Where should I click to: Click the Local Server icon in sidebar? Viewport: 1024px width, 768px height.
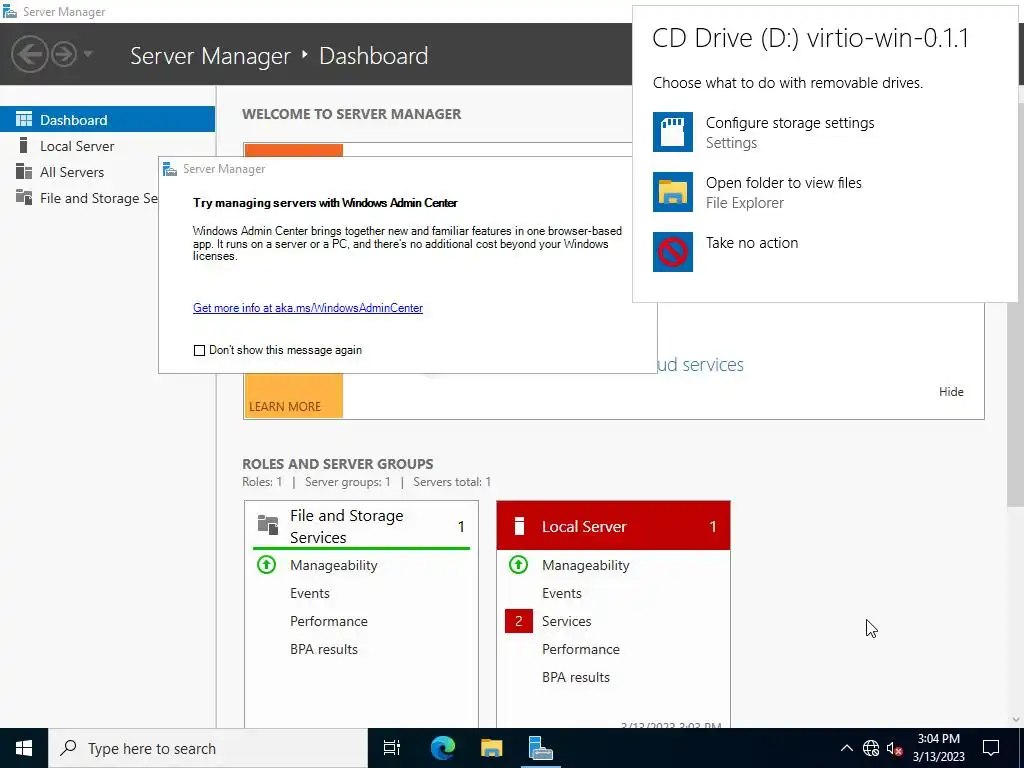pyautogui.click(x=24, y=145)
